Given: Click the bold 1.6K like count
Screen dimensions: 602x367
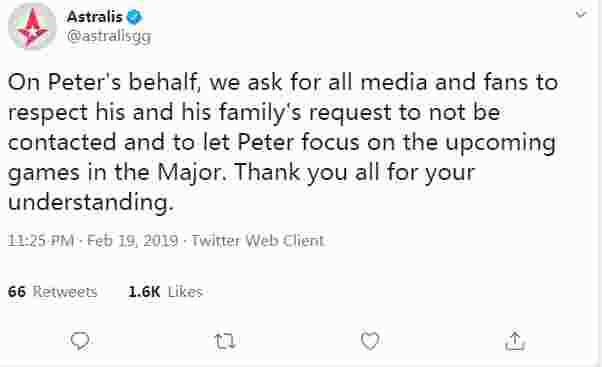Looking at the screenshot, I should pyautogui.click(x=144, y=292).
